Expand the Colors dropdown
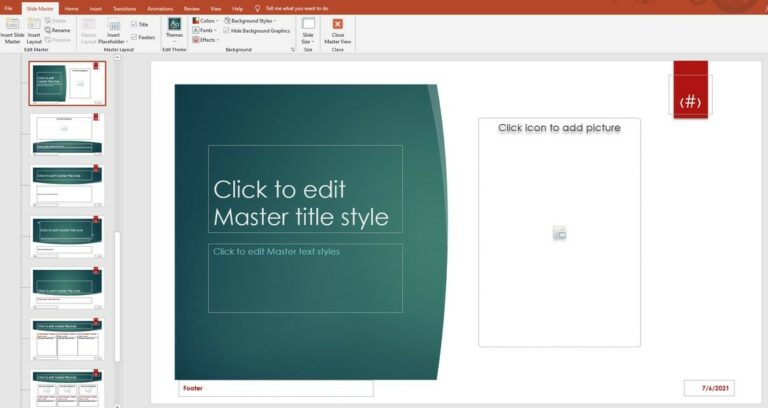Image resolution: width=768 pixels, height=408 pixels. (205, 21)
